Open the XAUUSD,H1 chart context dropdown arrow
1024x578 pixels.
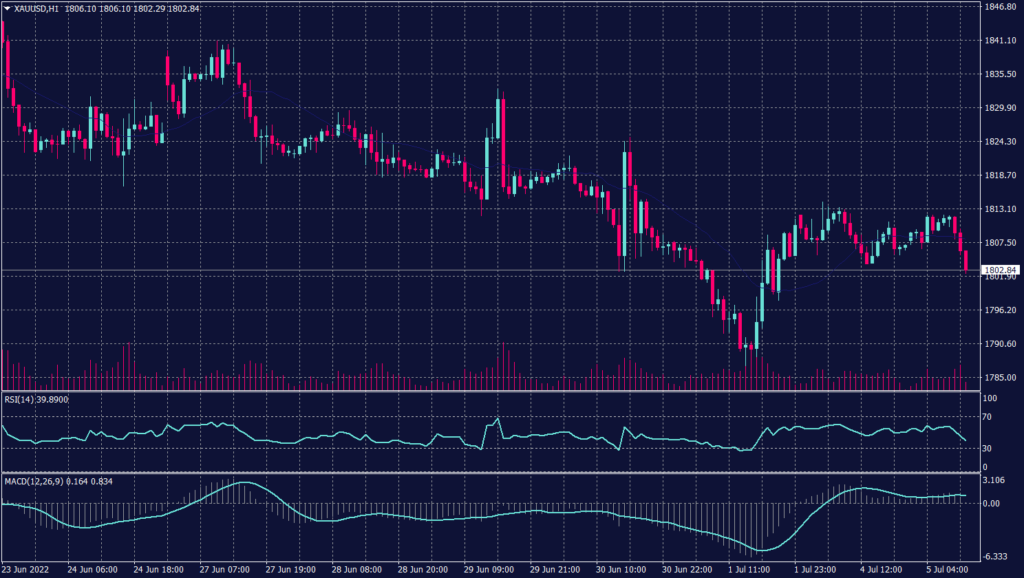[x=7, y=8]
